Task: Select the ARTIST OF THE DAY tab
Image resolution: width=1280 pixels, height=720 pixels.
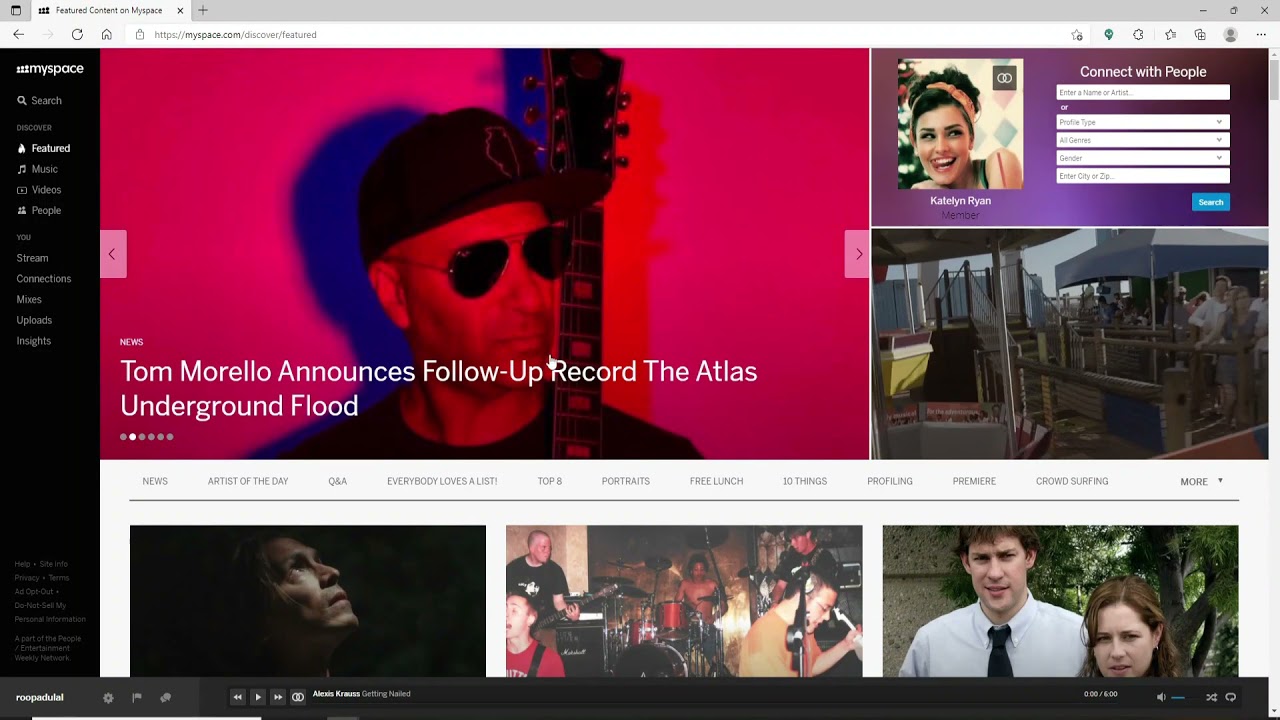Action: 248,481
